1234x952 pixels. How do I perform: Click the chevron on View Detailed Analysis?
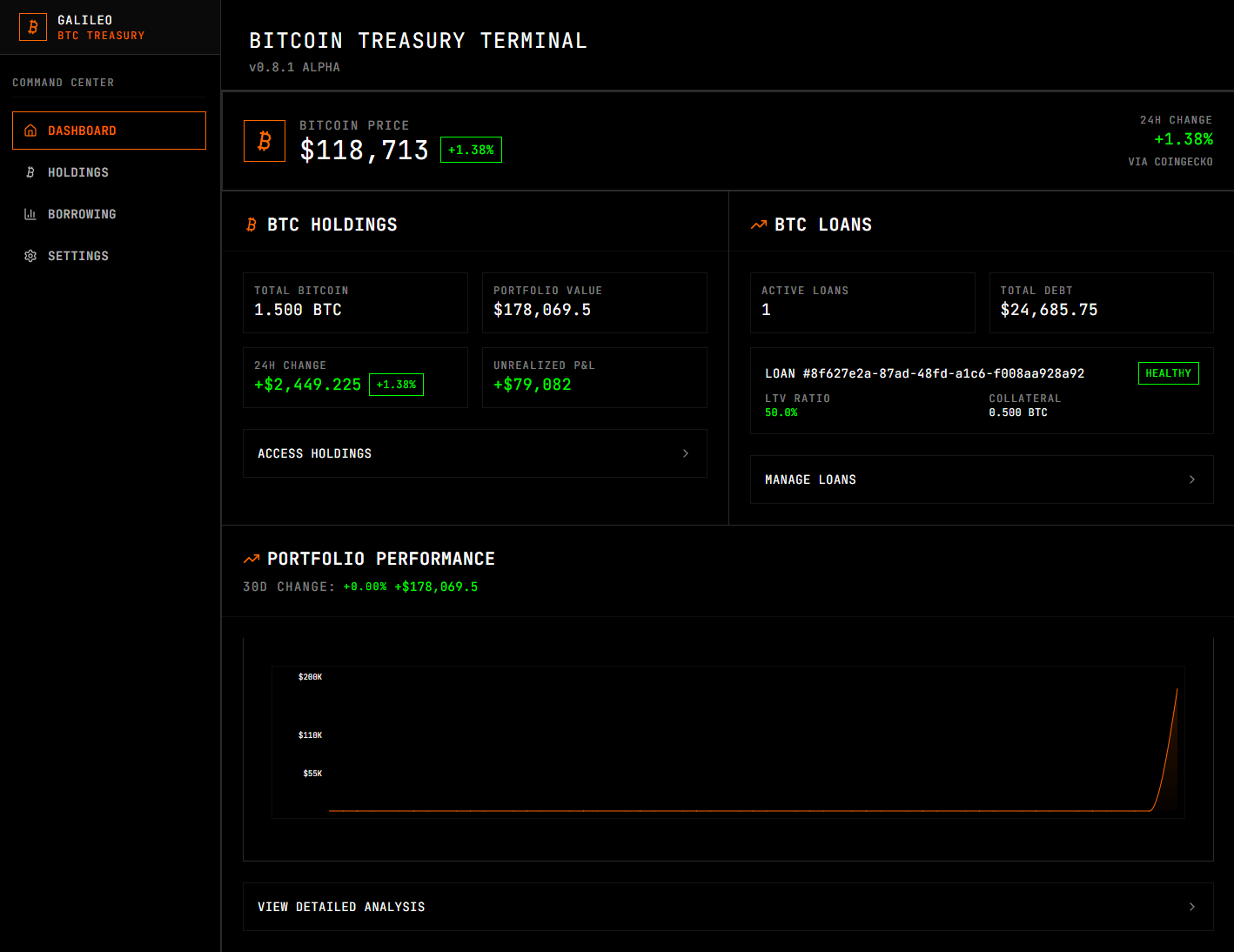pos(1192,907)
